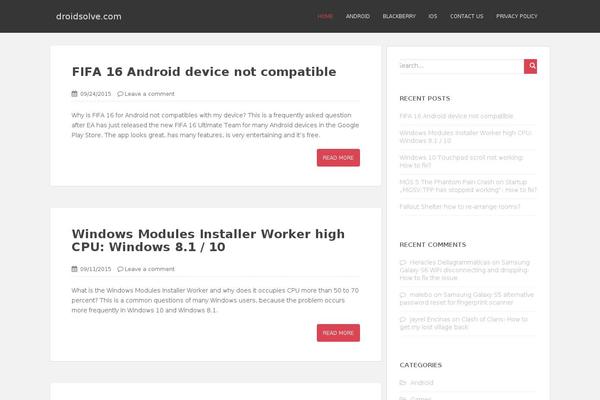
Task: Open recent post Windows Modules Installer Worker
Action: pyautogui.click(x=465, y=137)
